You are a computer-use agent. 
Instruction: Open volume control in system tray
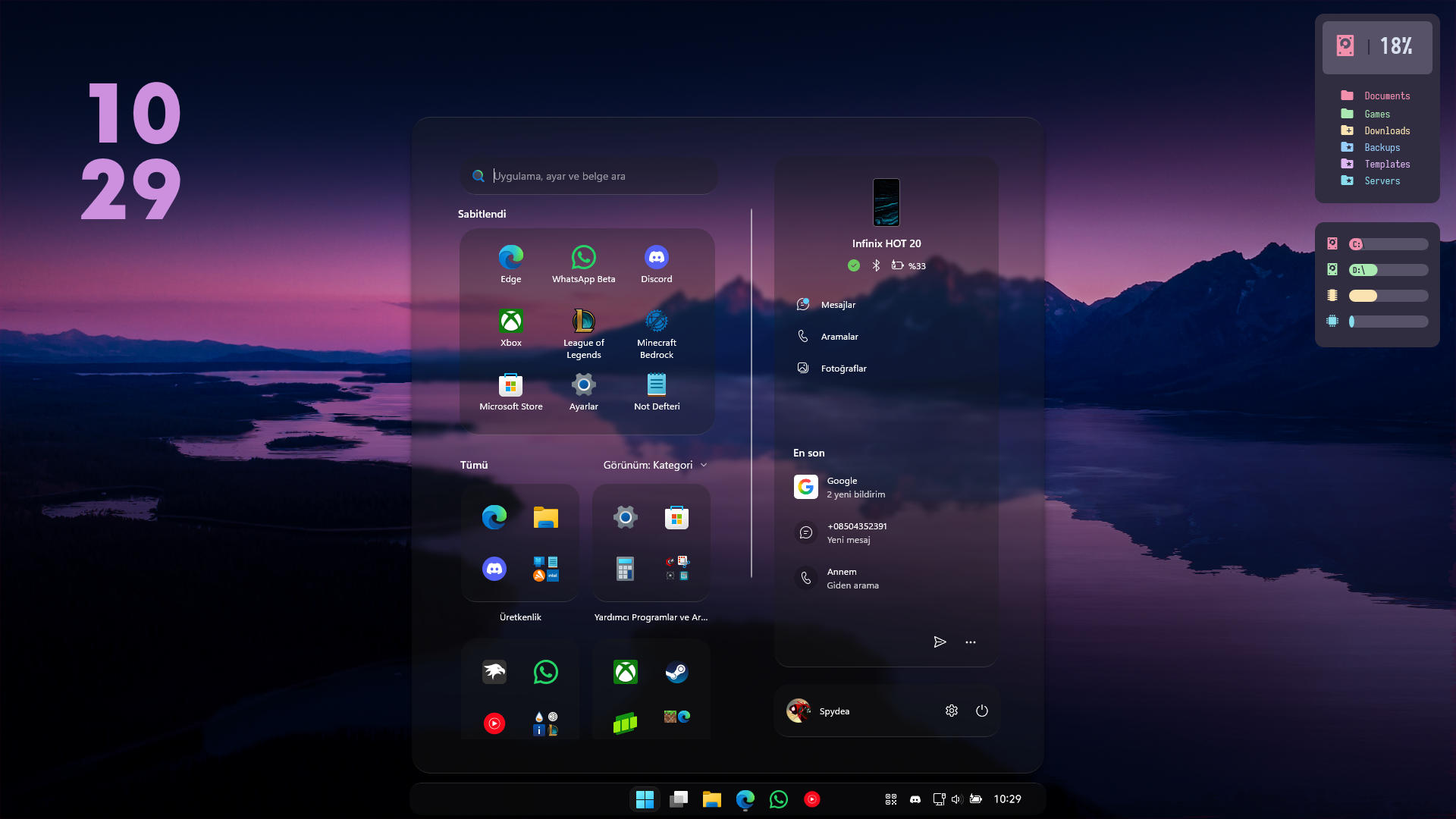click(x=956, y=799)
